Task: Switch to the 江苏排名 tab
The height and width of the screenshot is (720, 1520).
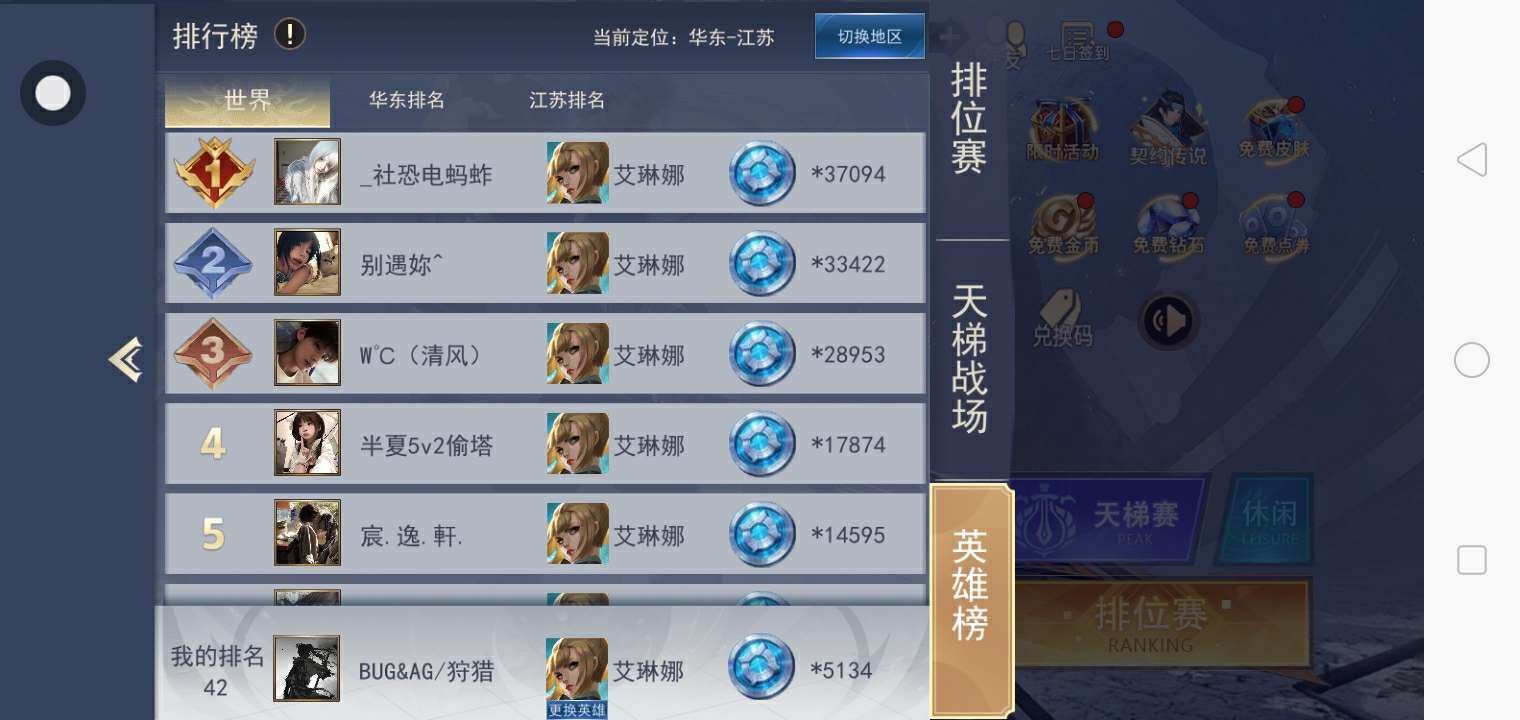Action: point(567,100)
